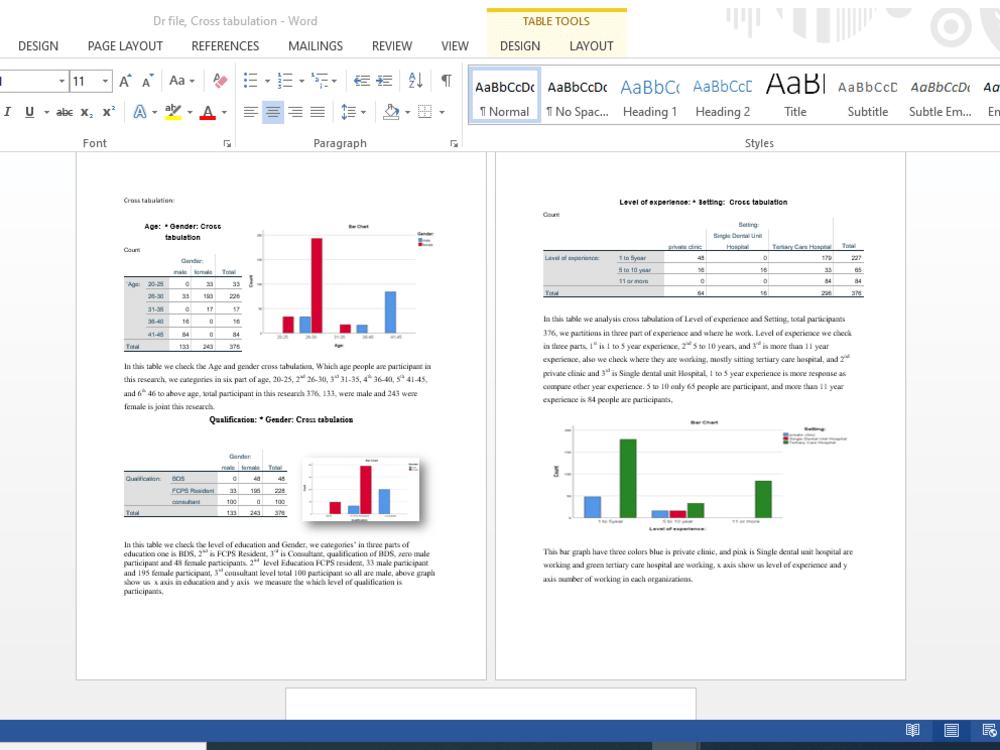Align text left

[251, 112]
